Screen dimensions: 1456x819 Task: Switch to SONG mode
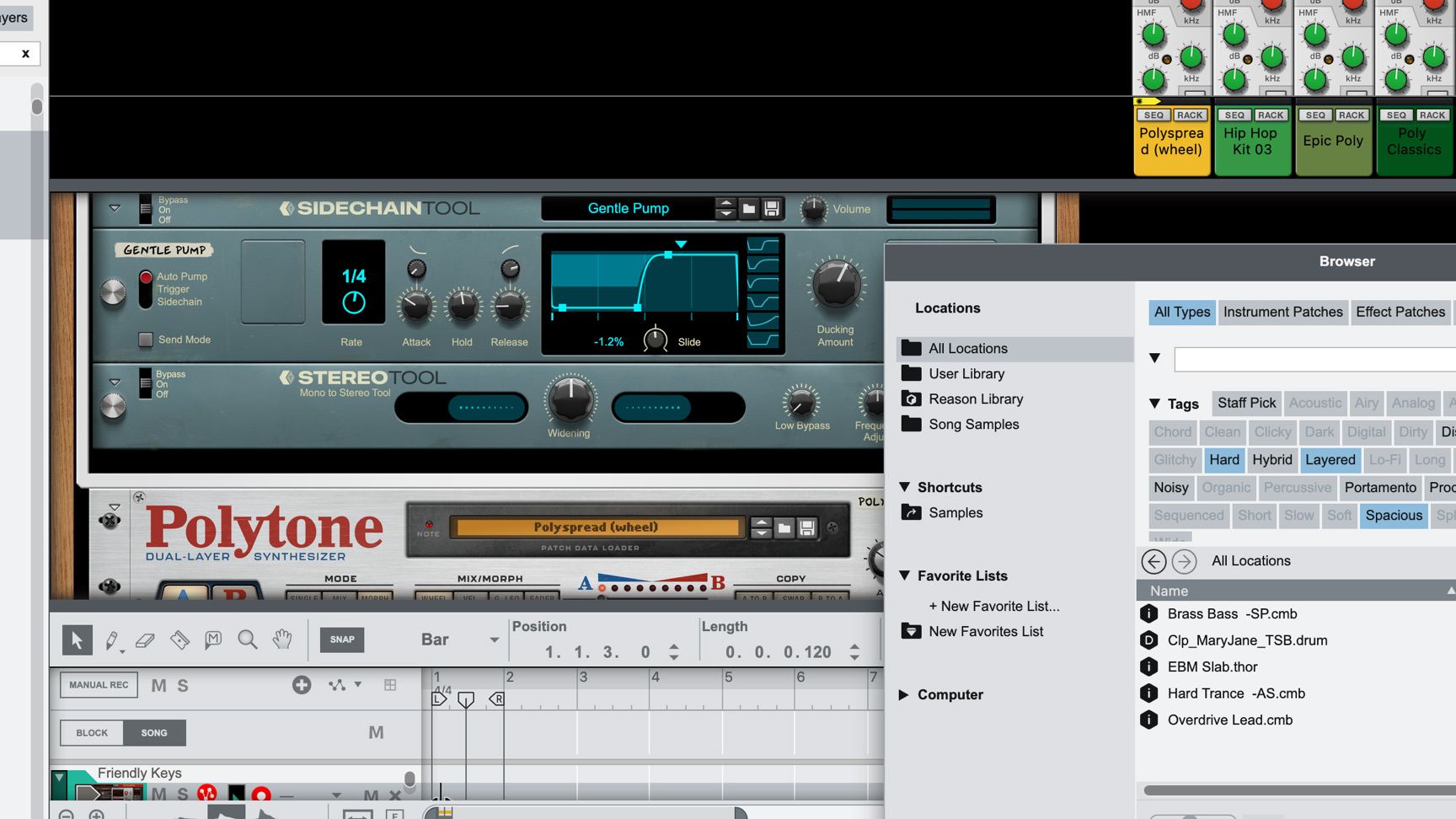tap(154, 733)
